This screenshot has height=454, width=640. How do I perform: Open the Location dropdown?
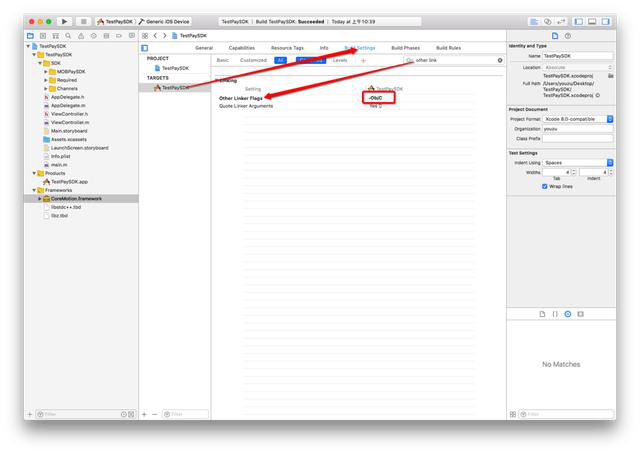578,67
